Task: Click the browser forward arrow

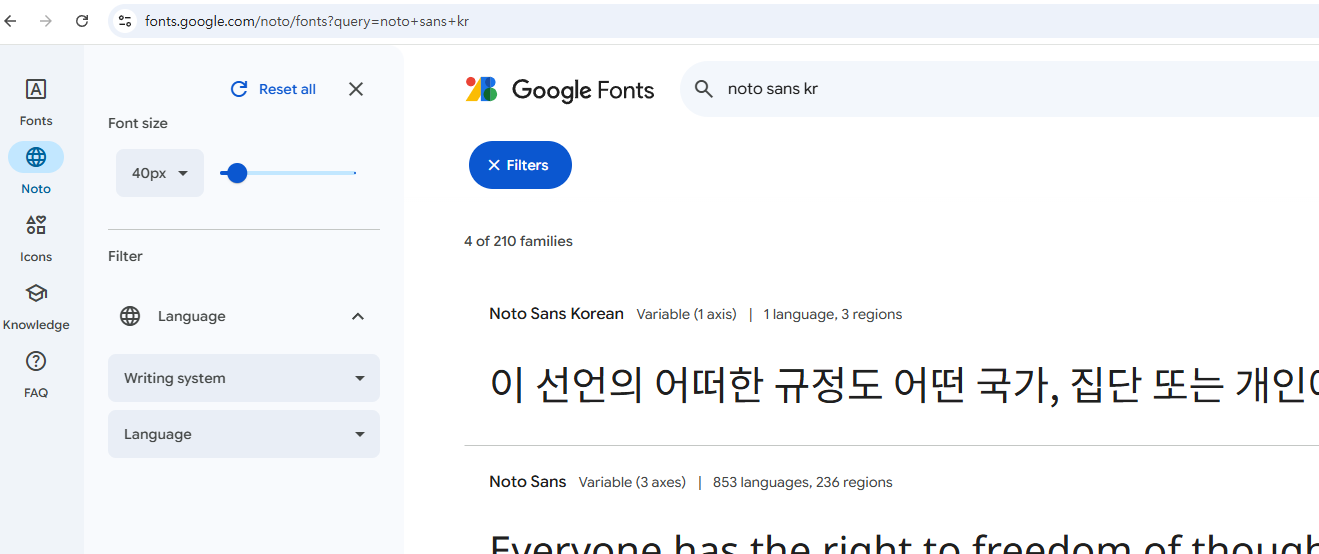Action: (46, 21)
